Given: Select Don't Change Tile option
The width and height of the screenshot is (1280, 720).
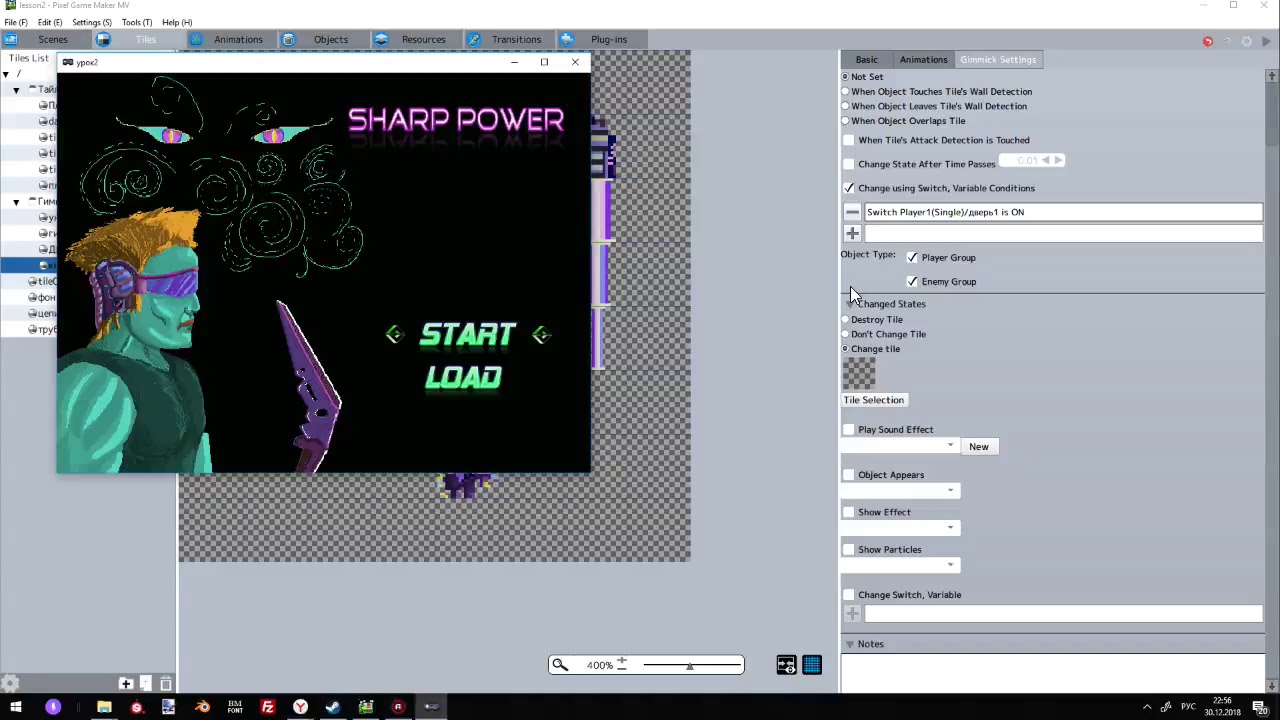Looking at the screenshot, I should [845, 334].
